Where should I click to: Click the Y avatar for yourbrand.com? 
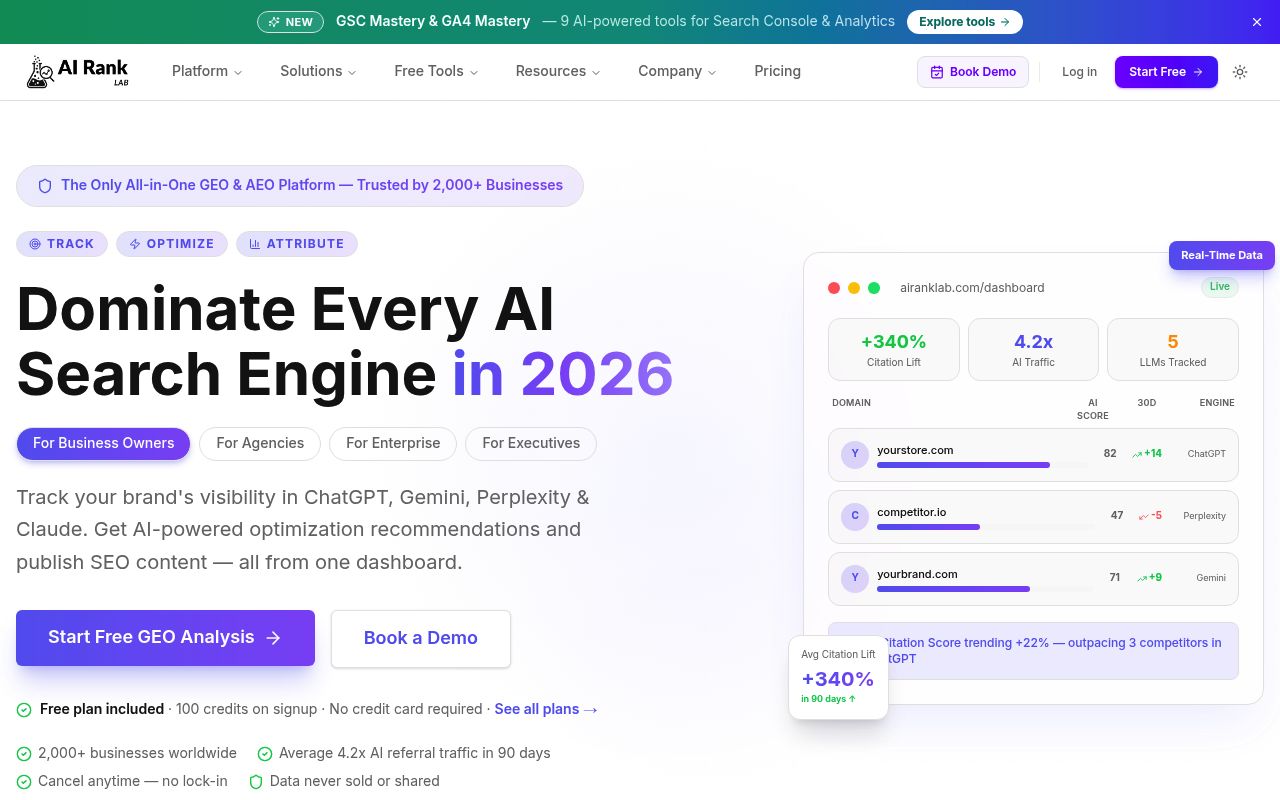[855, 578]
